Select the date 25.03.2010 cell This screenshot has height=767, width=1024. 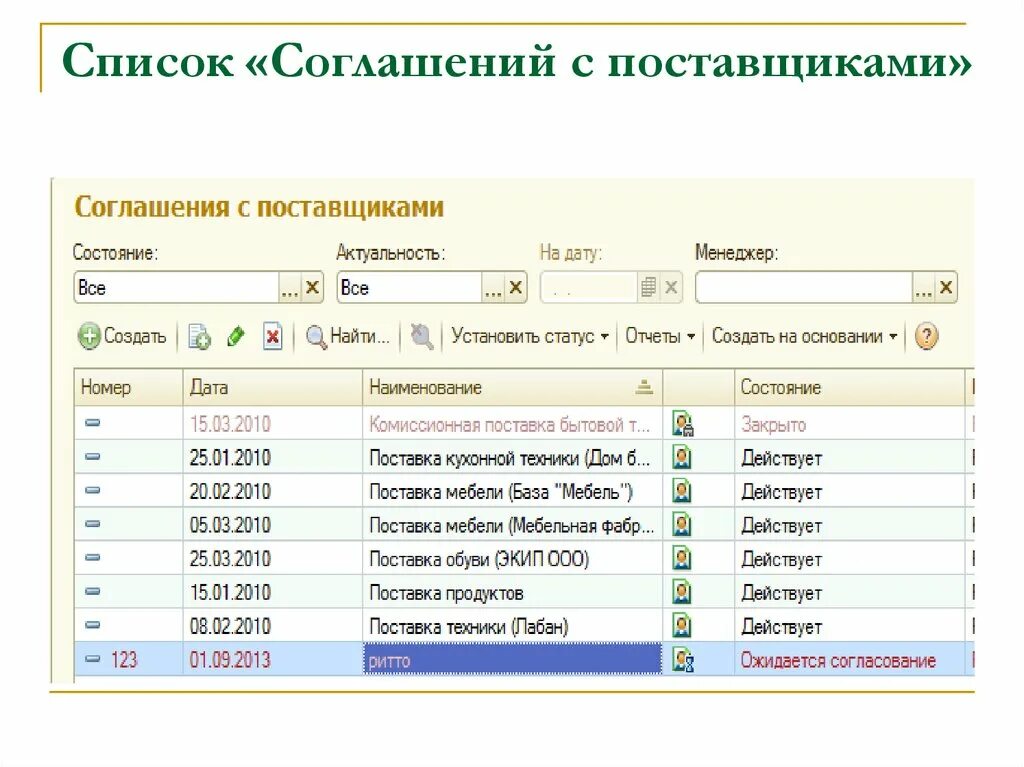[273, 559]
